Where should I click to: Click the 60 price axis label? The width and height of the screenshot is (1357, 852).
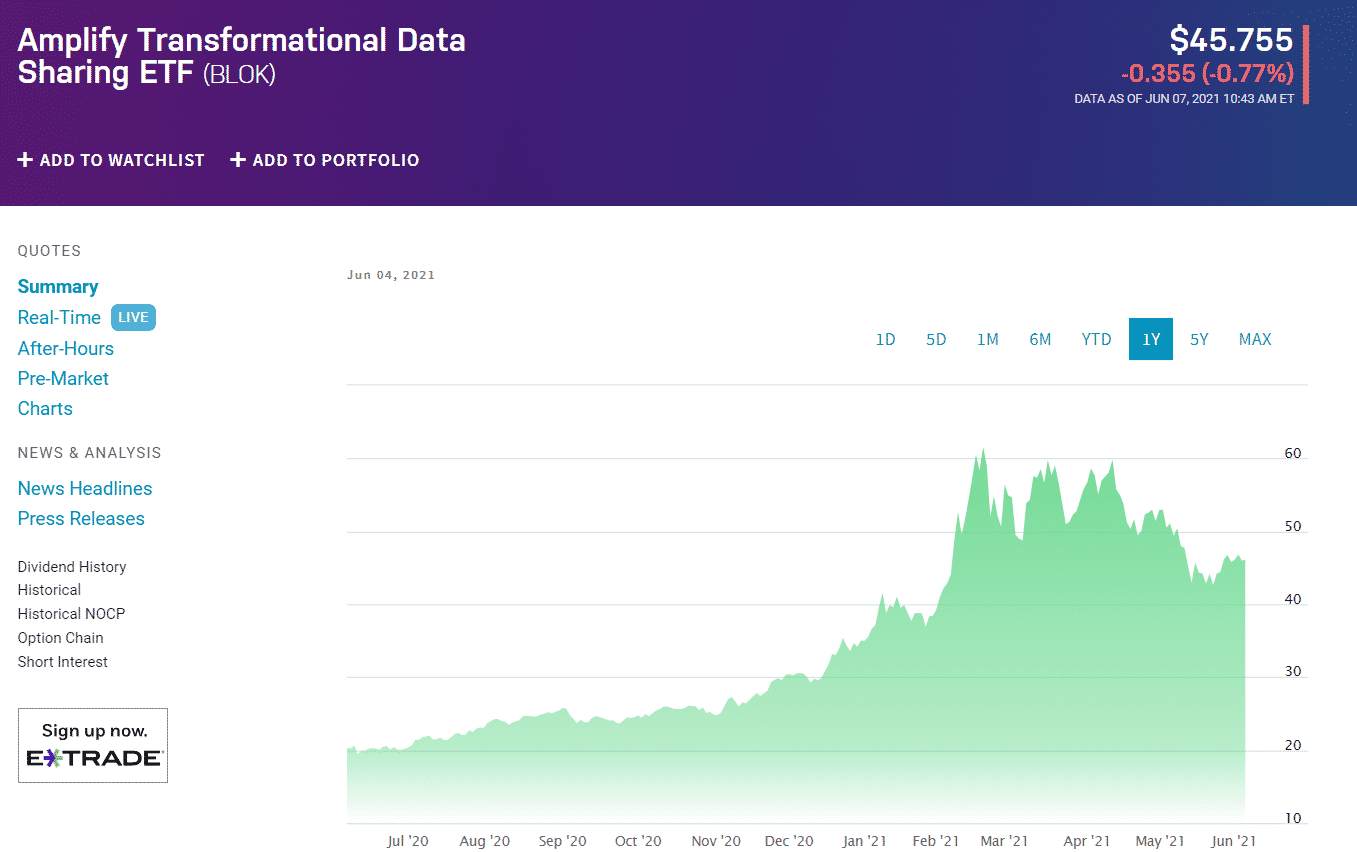(x=1293, y=454)
